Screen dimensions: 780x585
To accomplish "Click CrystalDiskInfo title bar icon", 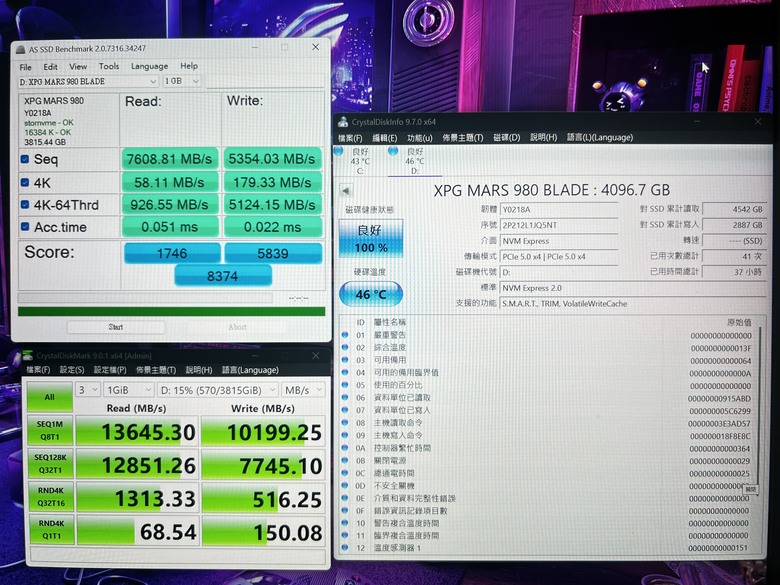I will pyautogui.click(x=343, y=122).
